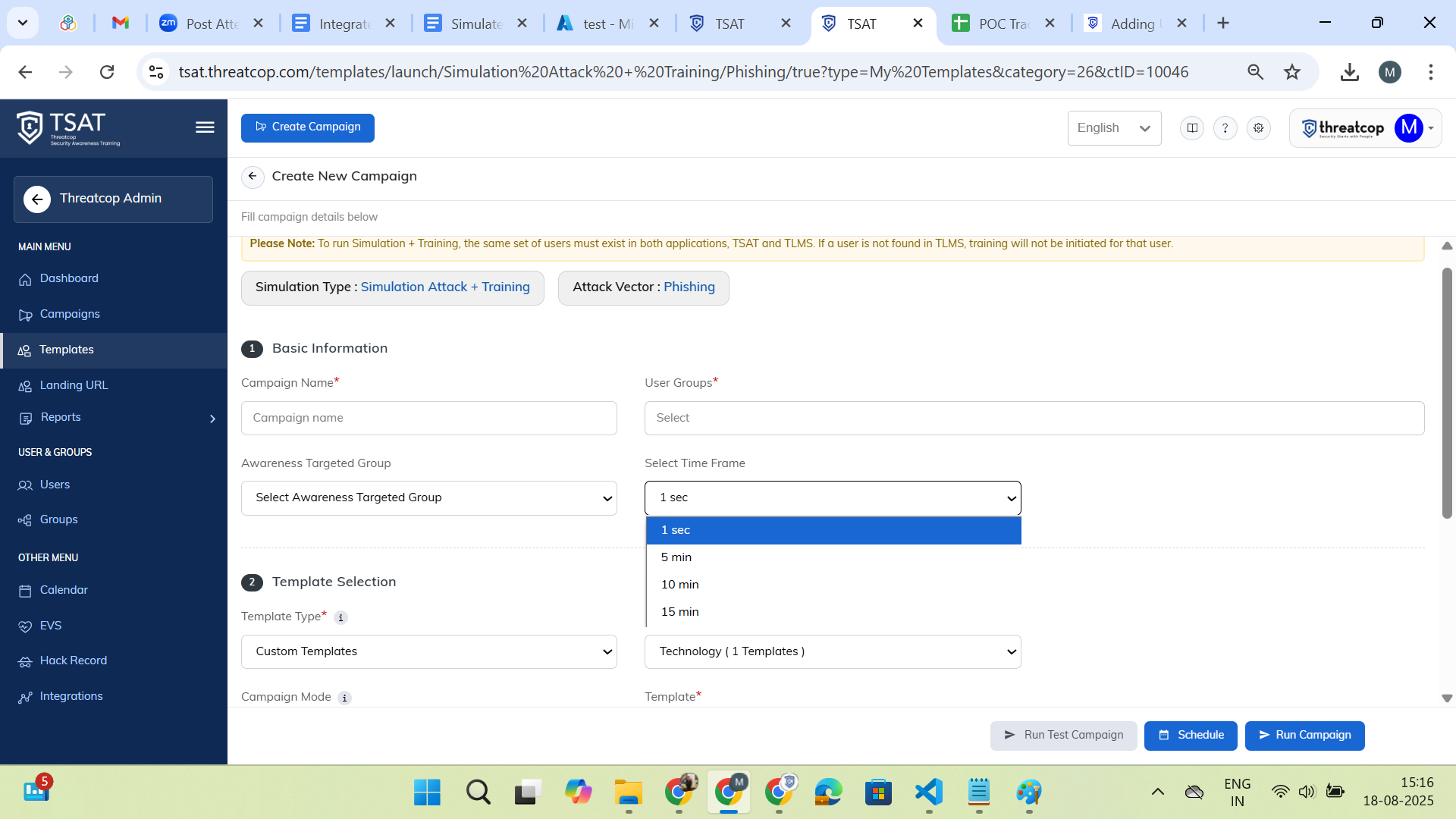Viewport: 1456px width, 819px height.
Task: Choose 1 sec time frame option
Action: (833, 531)
